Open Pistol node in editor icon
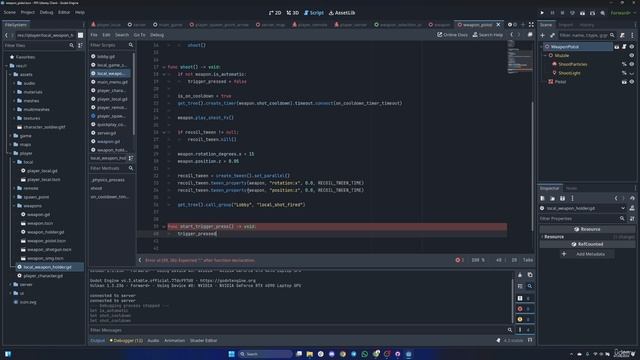The width and height of the screenshot is (640, 360). [x=624, y=82]
